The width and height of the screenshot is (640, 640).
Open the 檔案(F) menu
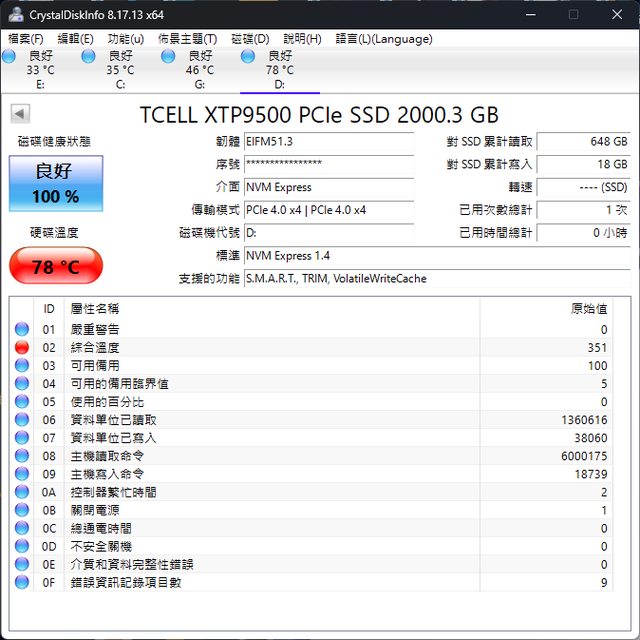click(x=26, y=39)
